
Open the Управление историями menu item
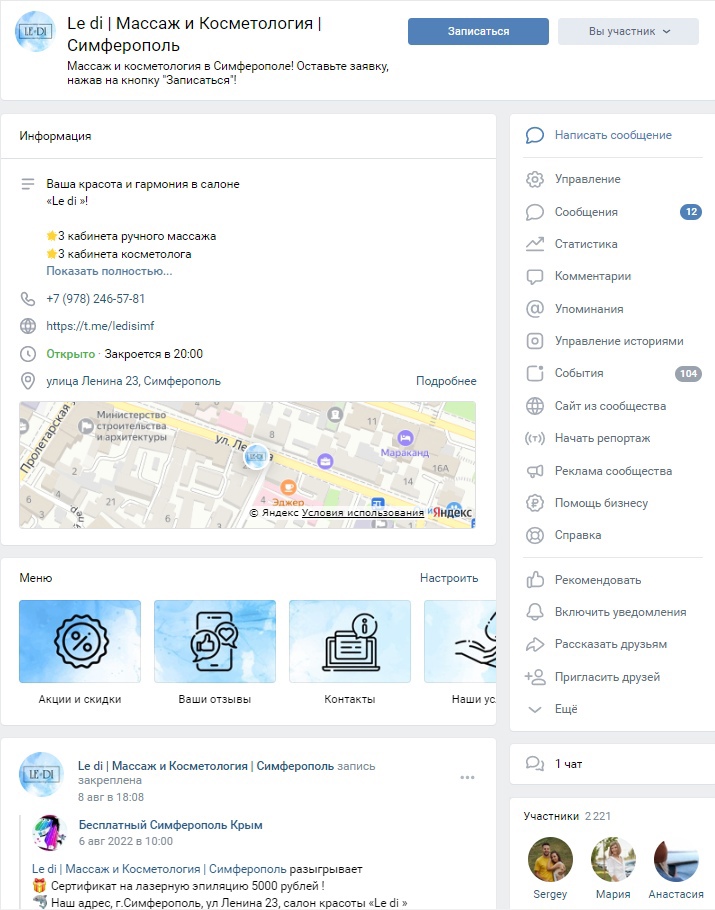tap(619, 341)
